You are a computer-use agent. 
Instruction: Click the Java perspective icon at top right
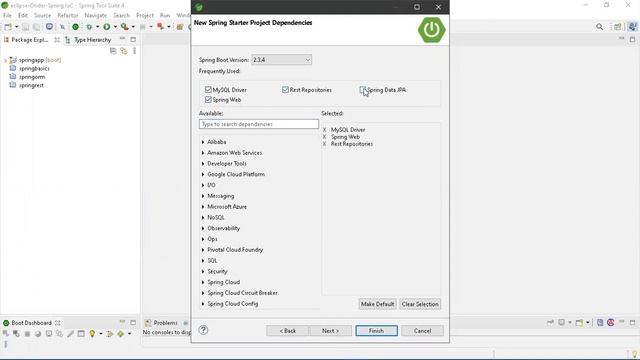click(633, 27)
